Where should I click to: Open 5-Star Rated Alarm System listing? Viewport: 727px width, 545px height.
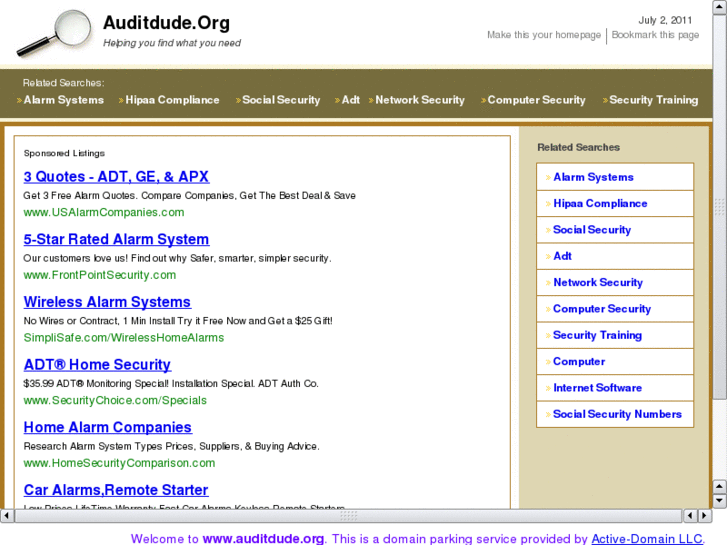click(116, 239)
